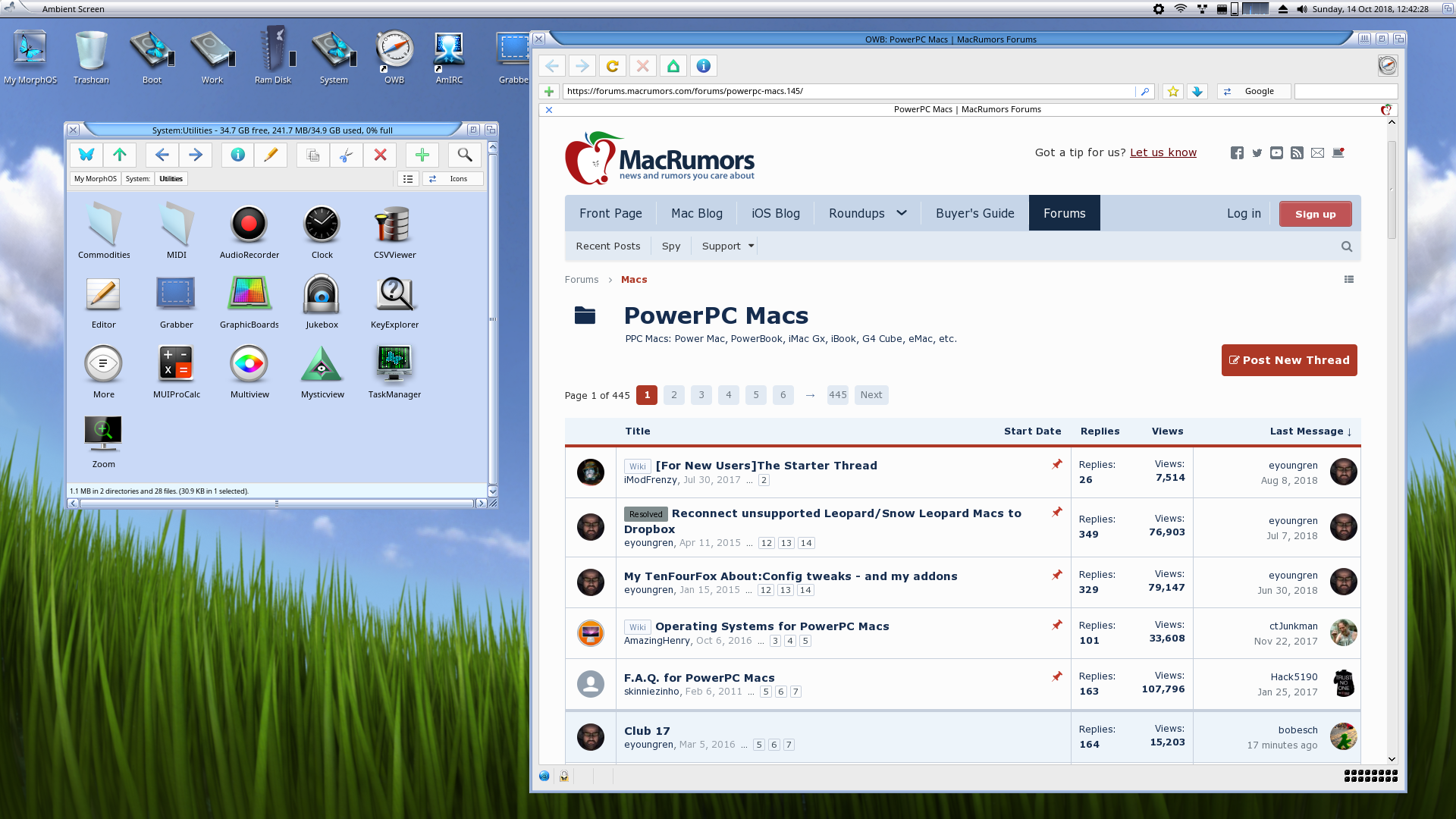Open the iOS Blog navigation tab
The image size is (1456, 819).
775,213
